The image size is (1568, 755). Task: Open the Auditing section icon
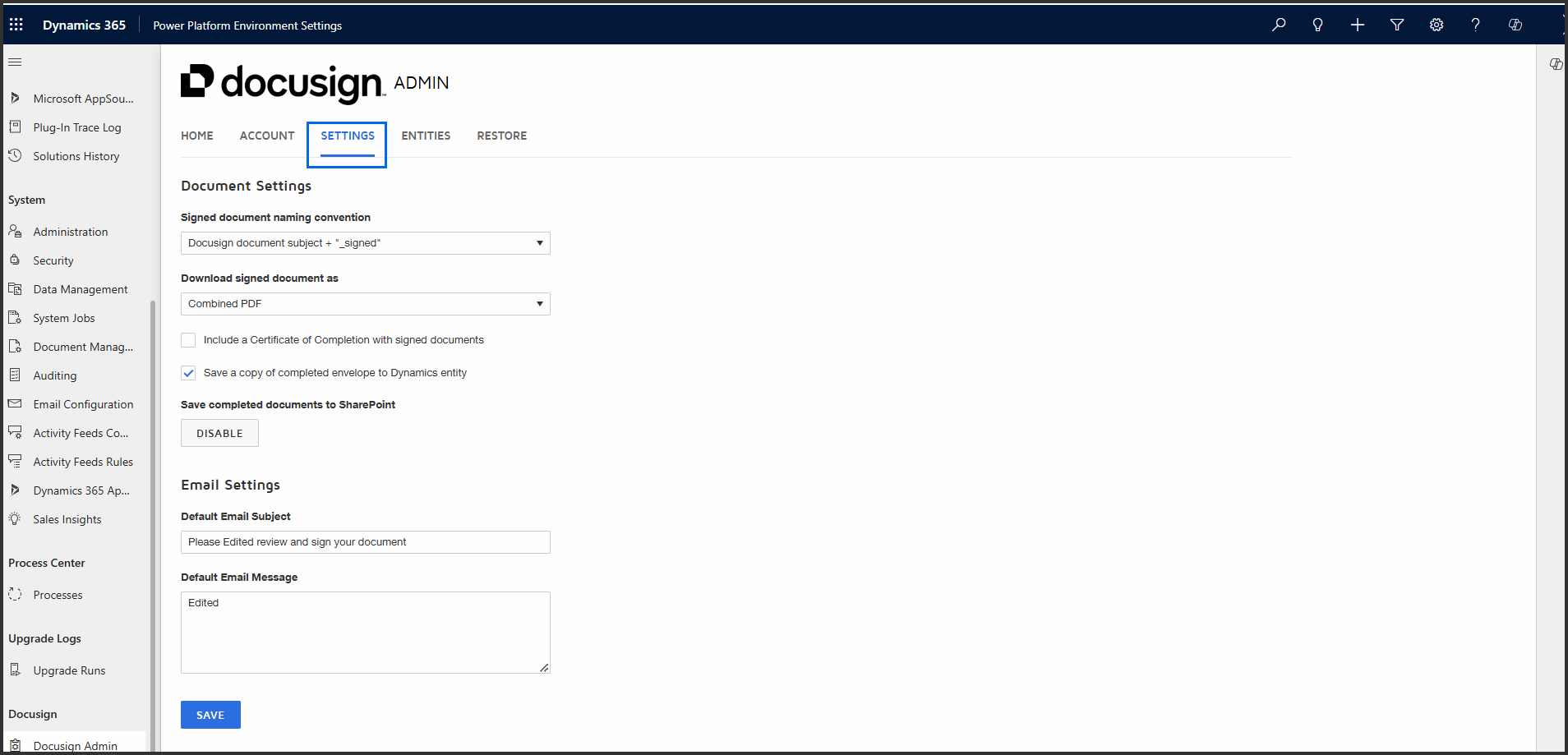[16, 375]
